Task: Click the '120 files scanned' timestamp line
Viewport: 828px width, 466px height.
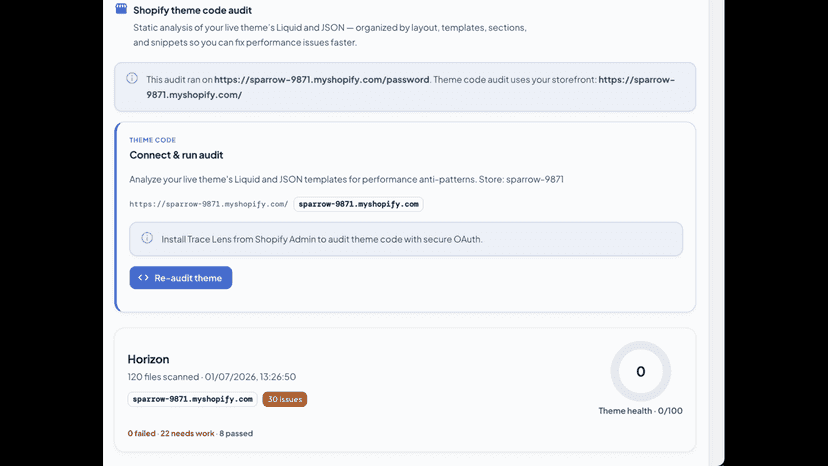Action: tap(212, 377)
